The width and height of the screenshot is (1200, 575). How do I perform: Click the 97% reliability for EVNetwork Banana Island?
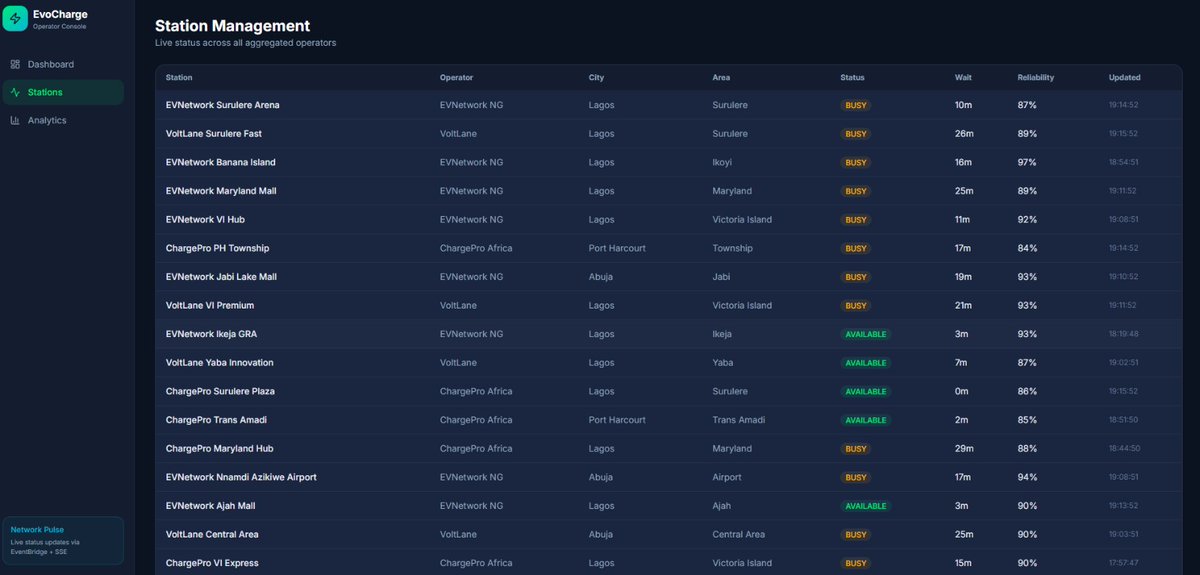tap(1027, 162)
